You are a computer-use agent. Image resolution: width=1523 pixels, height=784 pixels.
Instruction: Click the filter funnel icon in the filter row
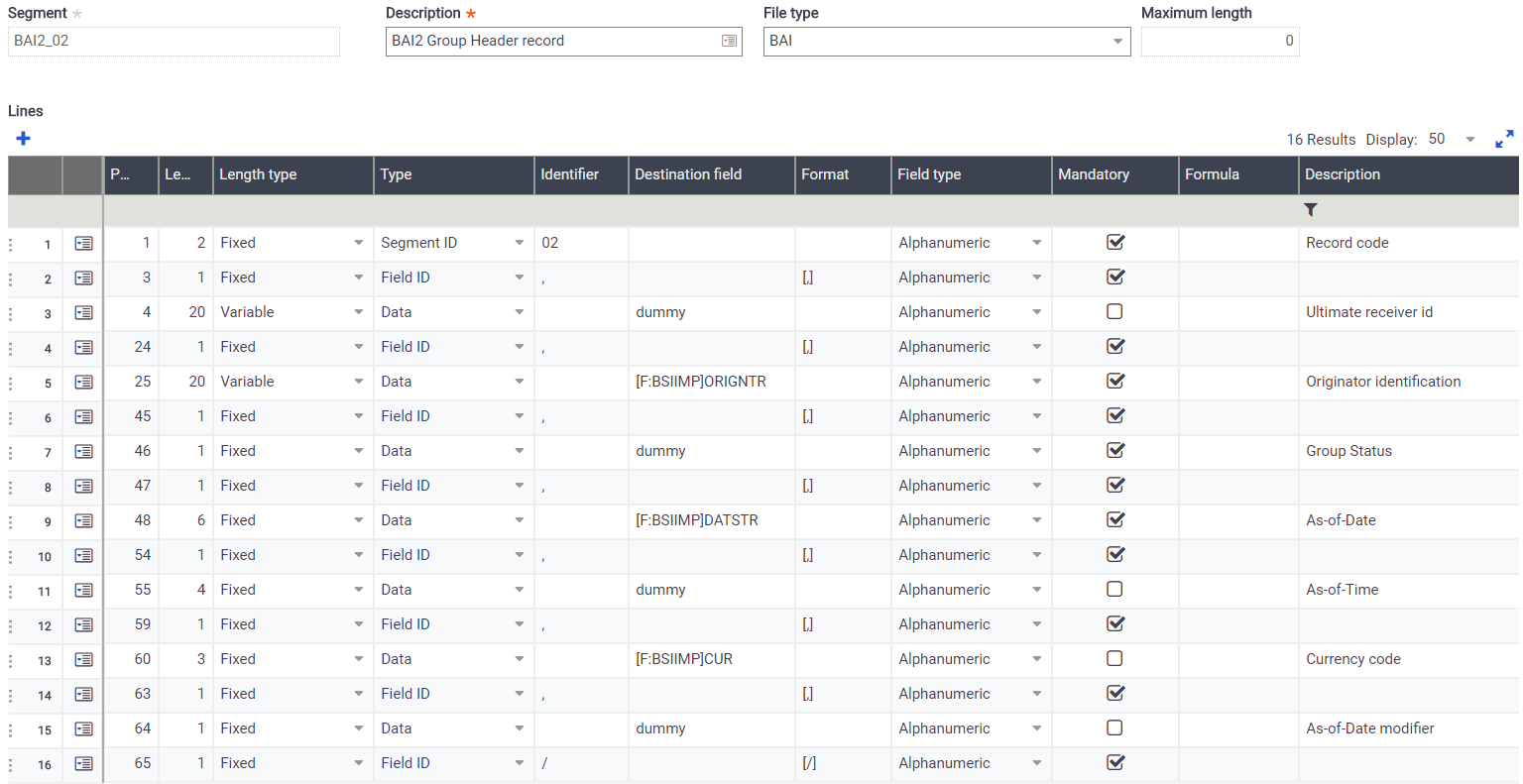(x=1311, y=209)
